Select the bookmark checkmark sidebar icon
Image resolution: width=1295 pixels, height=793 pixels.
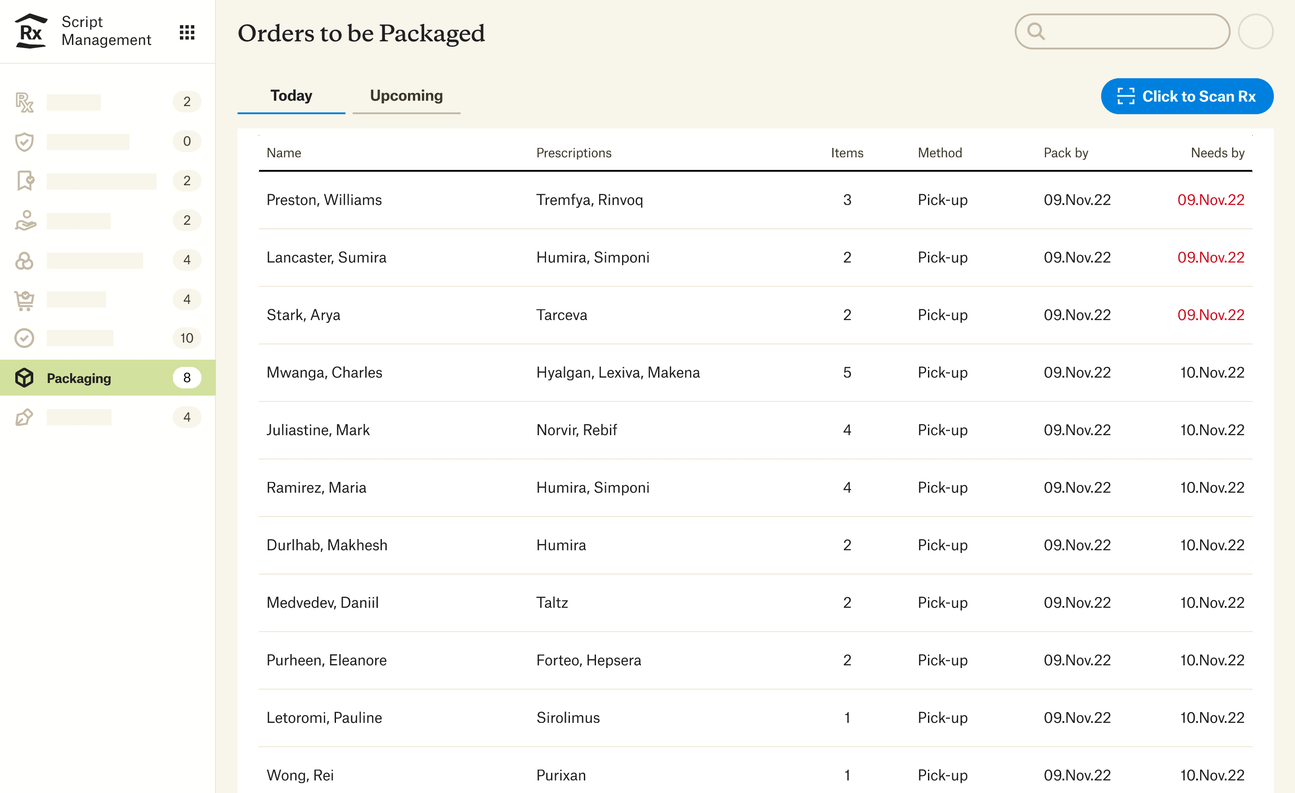tap(25, 181)
